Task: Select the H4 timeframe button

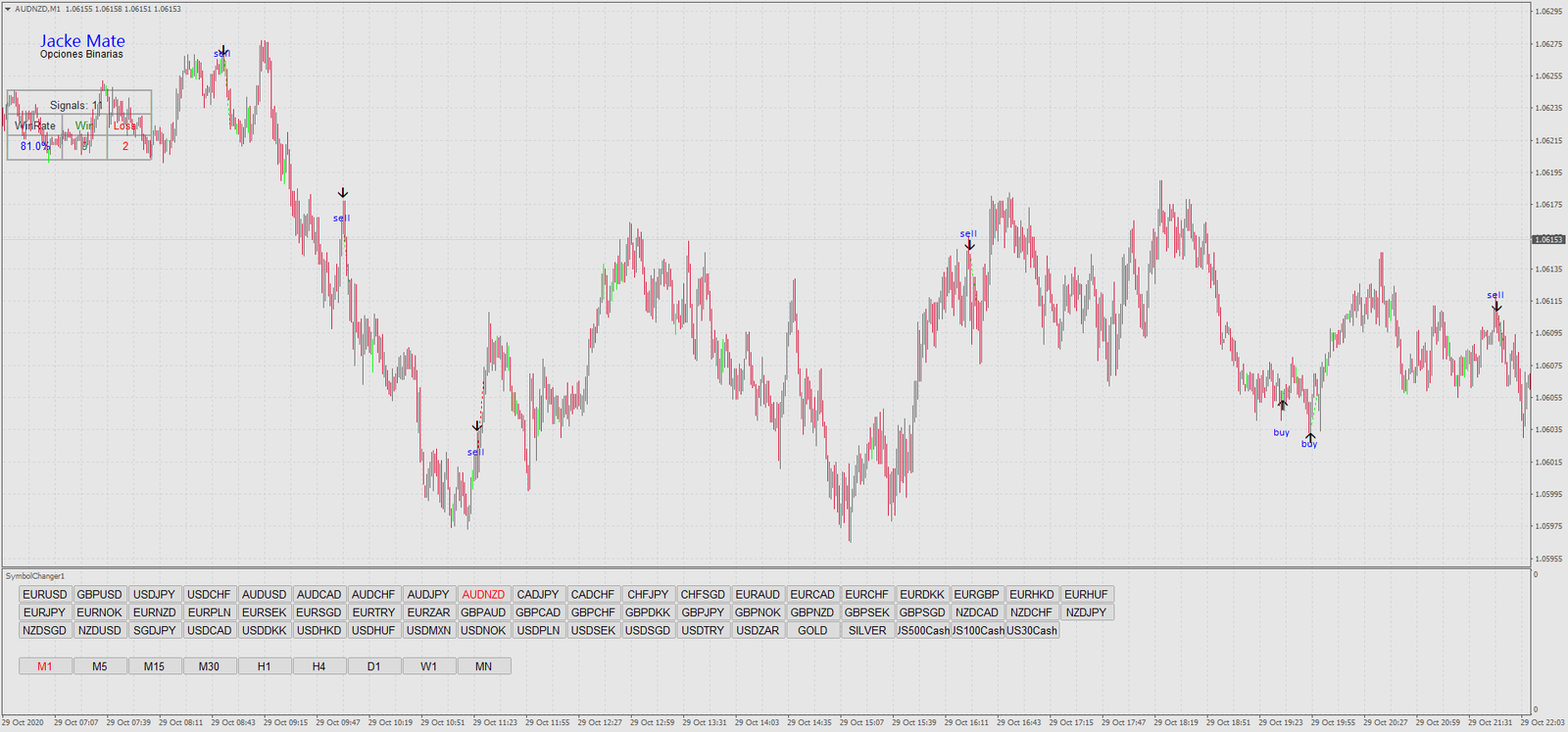Action: click(318, 666)
